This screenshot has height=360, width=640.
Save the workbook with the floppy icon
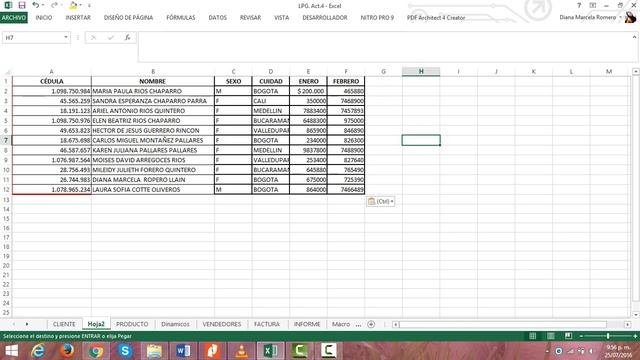tap(22, 5)
